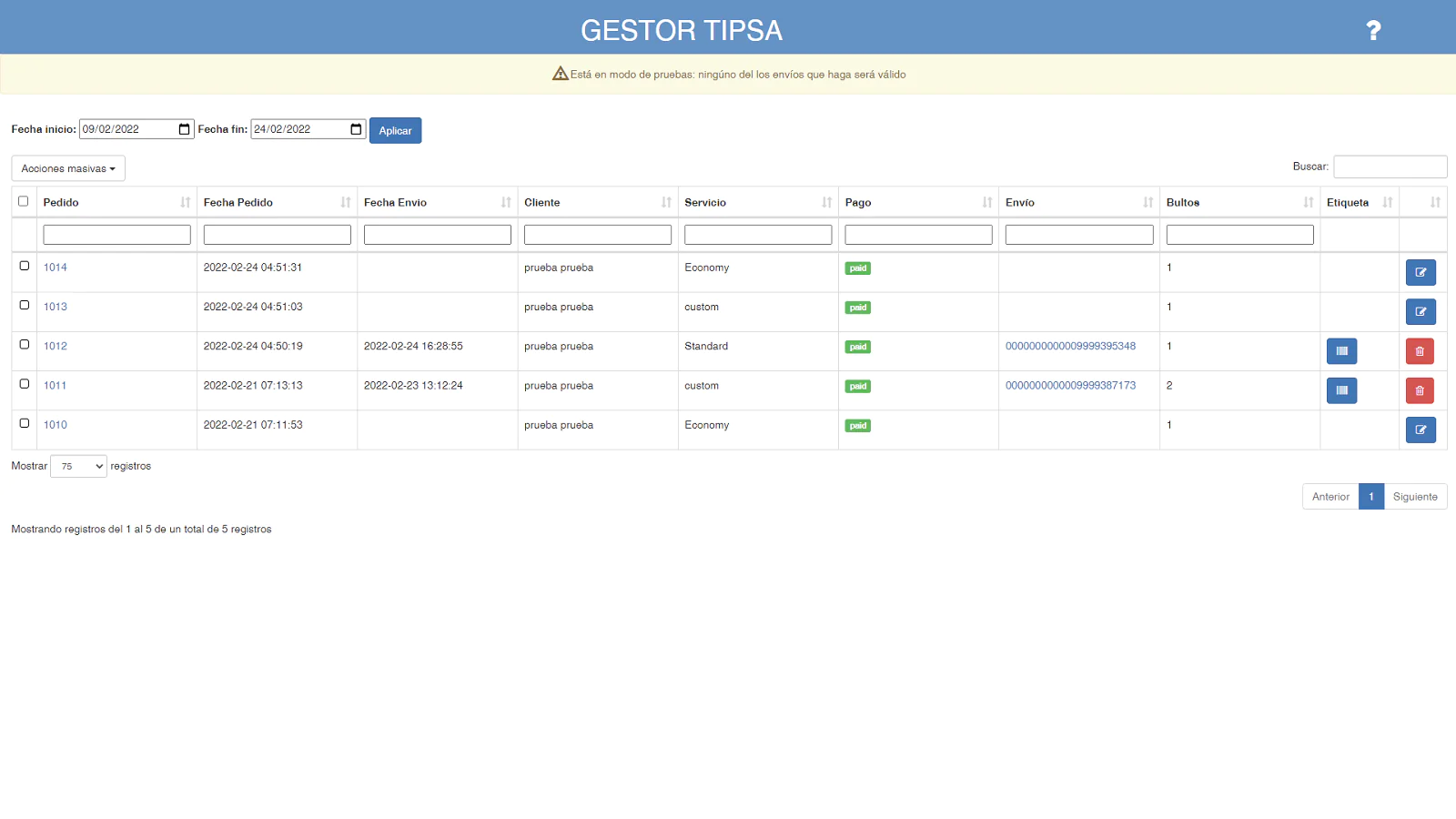Screen dimensions: 1456x819
Task: Focus the Fecha Pedido column filter box
Action: click(x=278, y=235)
